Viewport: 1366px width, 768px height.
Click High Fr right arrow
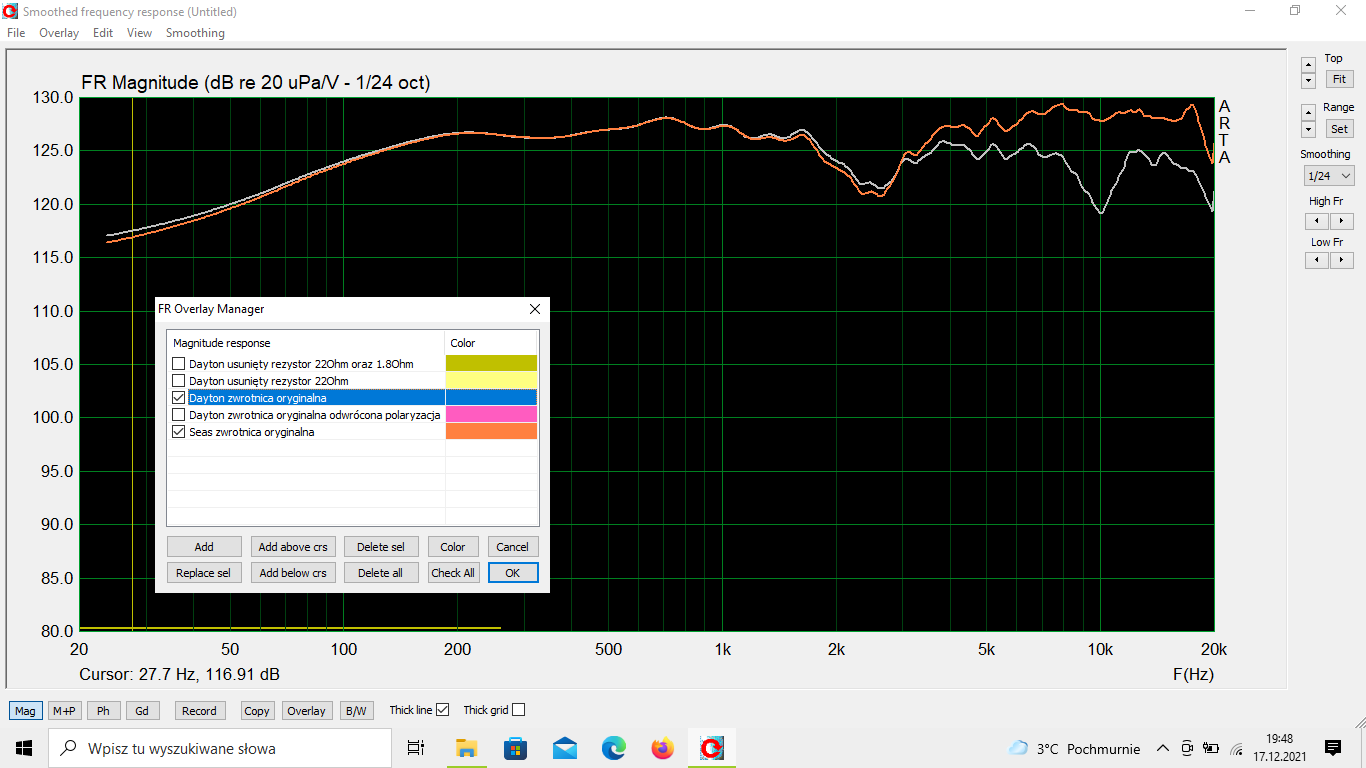point(1341,221)
